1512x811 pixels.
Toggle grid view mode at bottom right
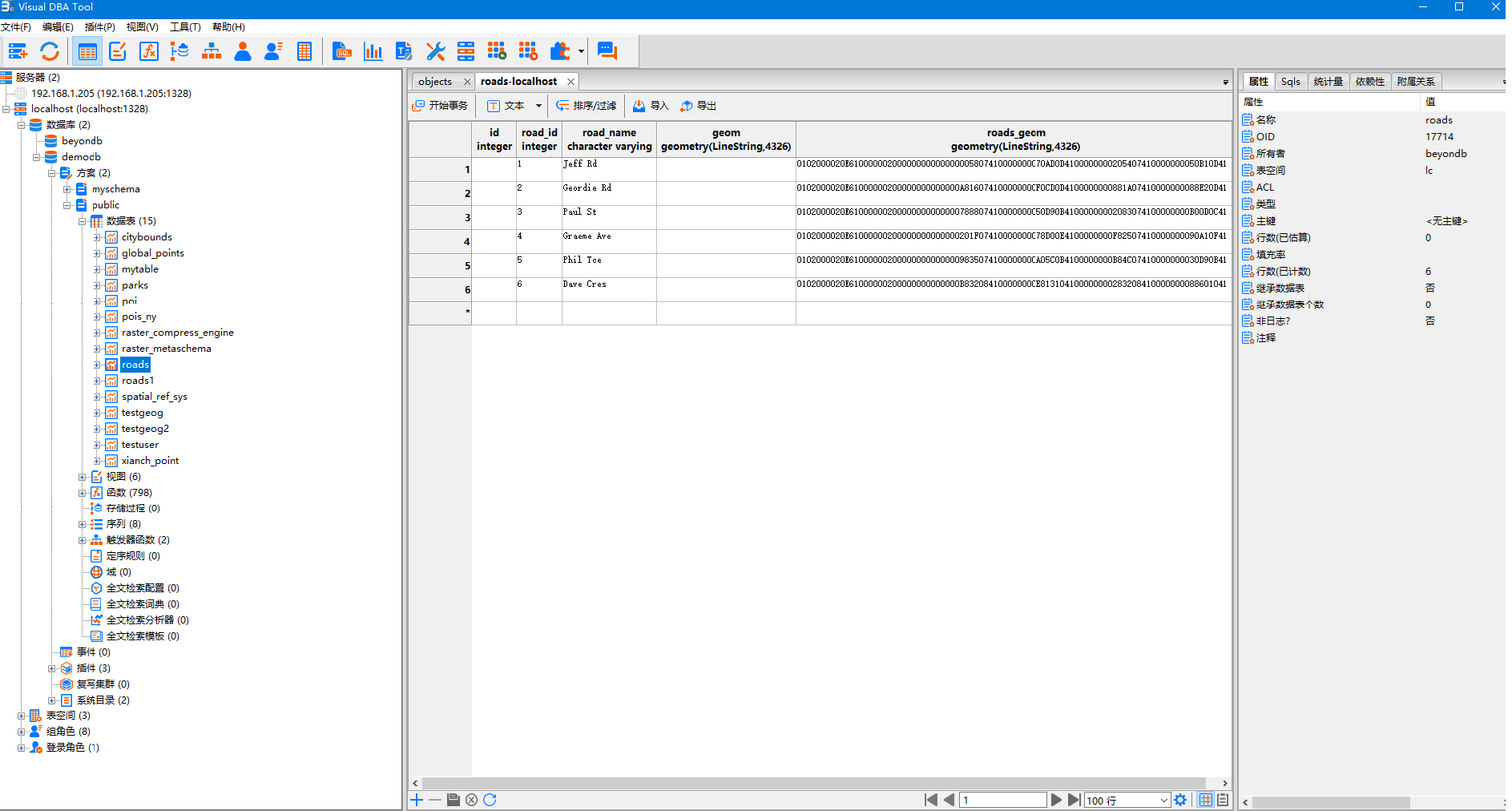(x=1205, y=800)
